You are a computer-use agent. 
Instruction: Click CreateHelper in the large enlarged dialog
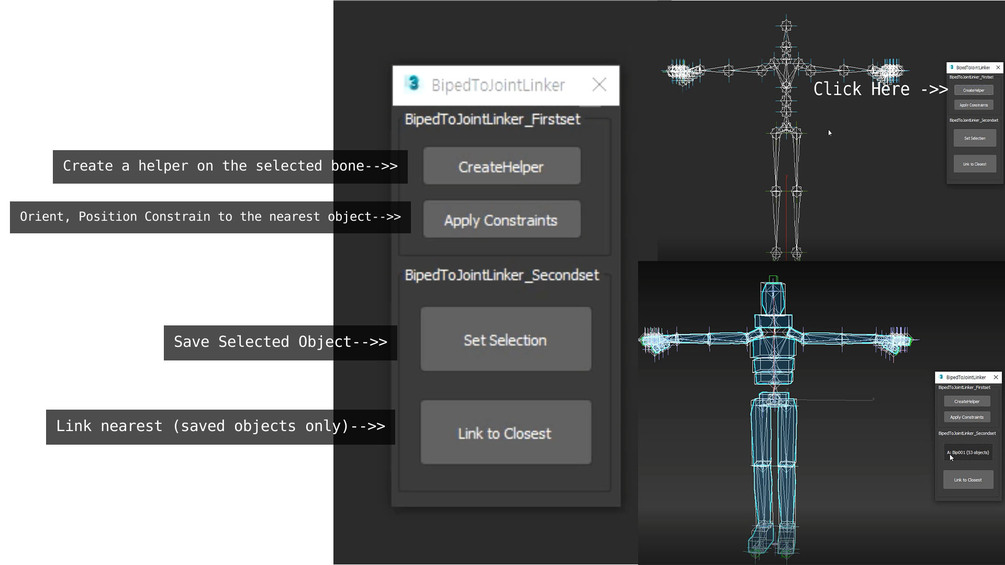tap(502, 166)
